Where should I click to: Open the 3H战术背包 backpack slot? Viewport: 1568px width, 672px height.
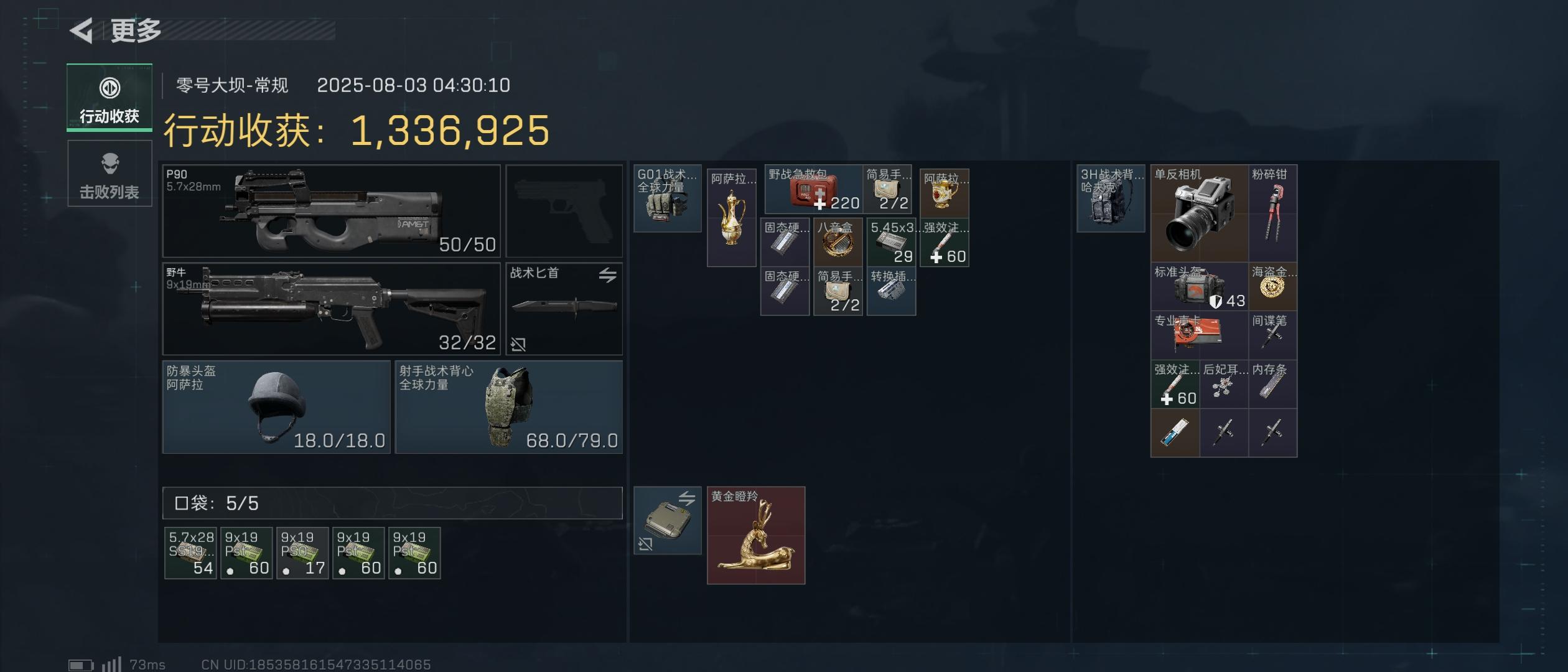point(1111,198)
